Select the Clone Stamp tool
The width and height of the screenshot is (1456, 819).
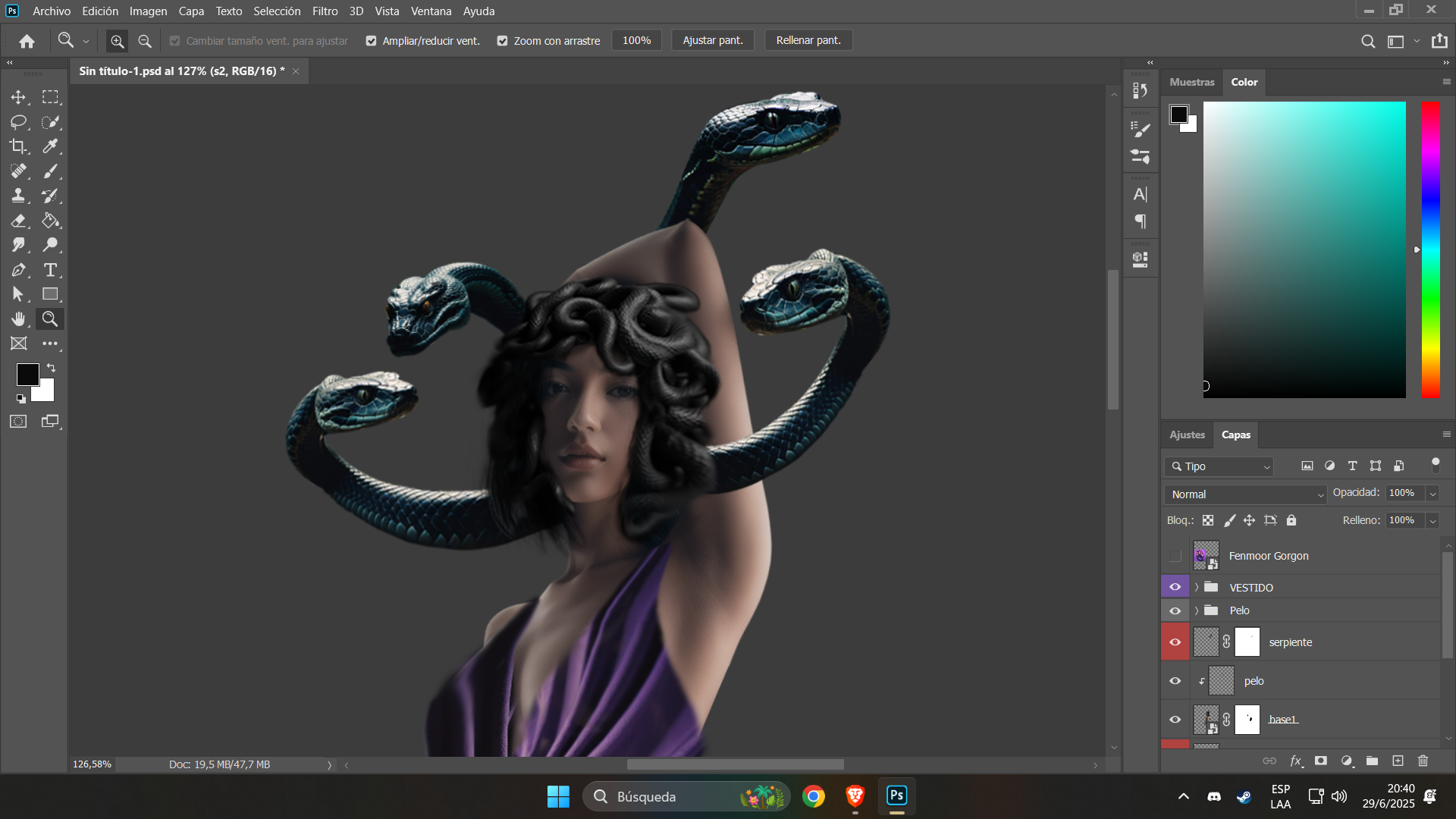[18, 196]
